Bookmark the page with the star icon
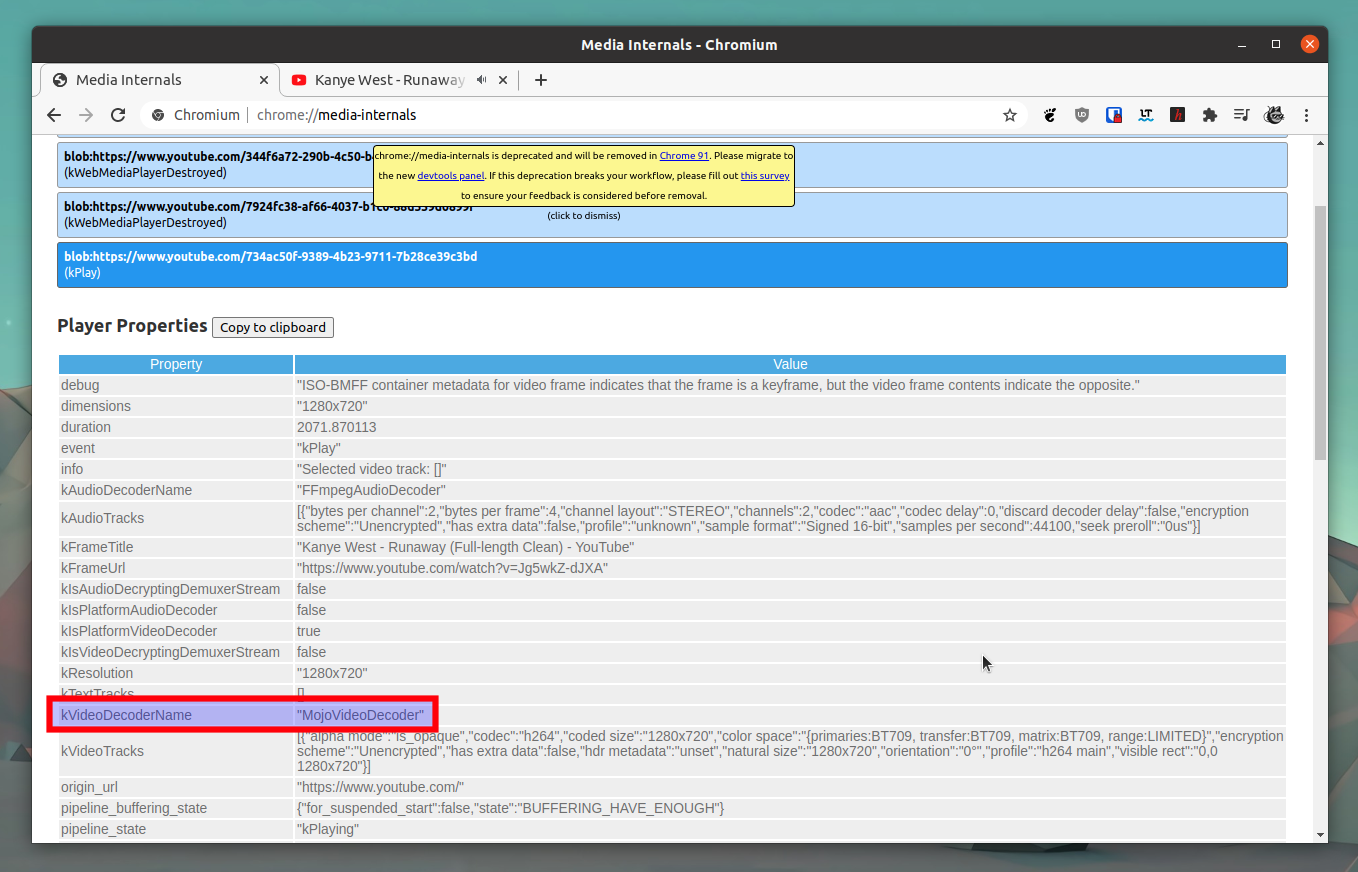This screenshot has height=872, width=1358. (1009, 114)
